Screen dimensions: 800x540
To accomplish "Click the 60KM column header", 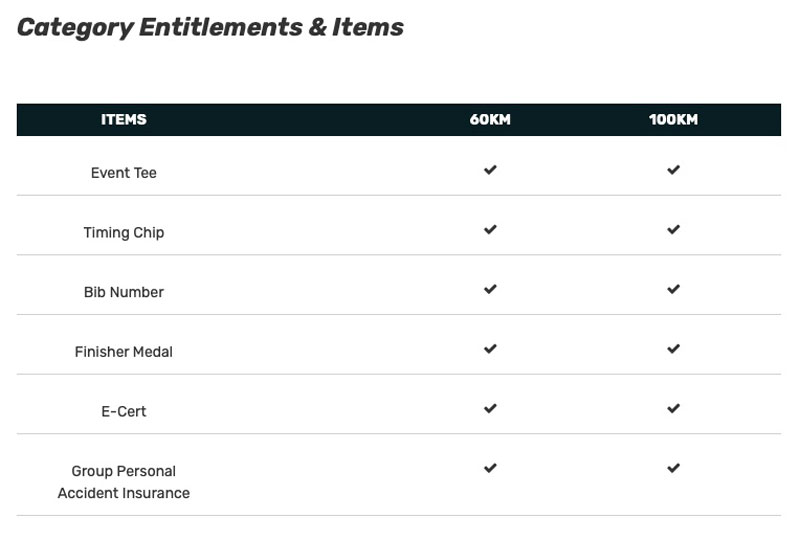I will point(490,120).
